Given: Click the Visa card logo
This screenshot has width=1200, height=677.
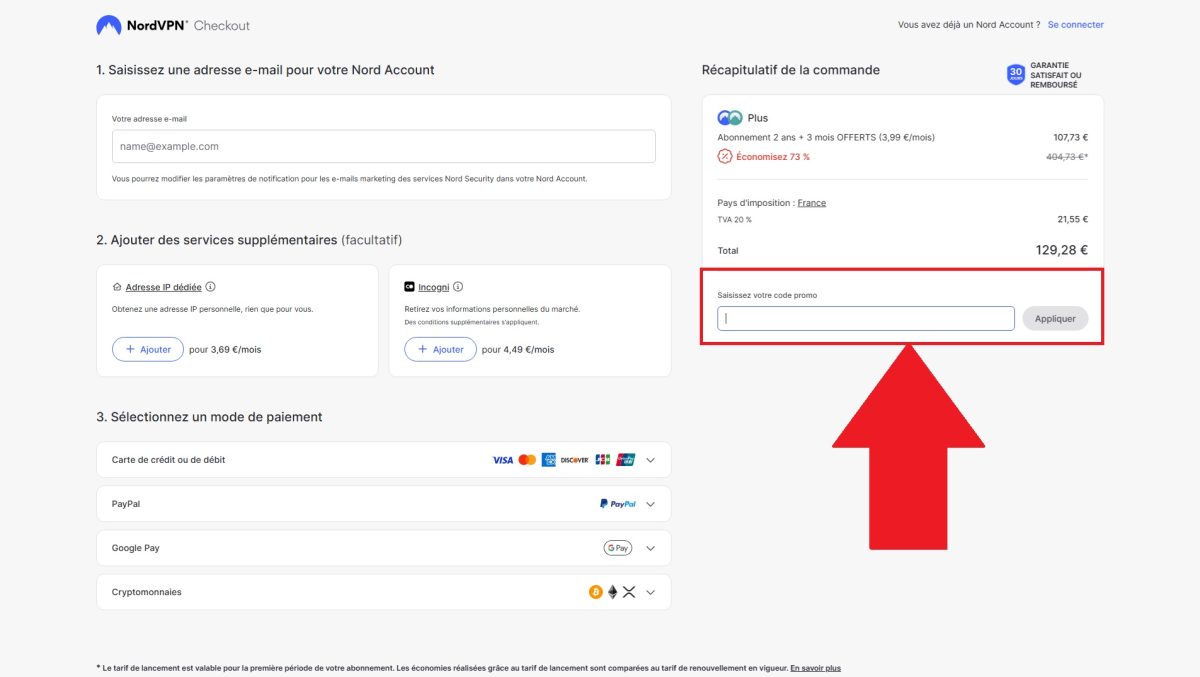Looking at the screenshot, I should (x=502, y=460).
